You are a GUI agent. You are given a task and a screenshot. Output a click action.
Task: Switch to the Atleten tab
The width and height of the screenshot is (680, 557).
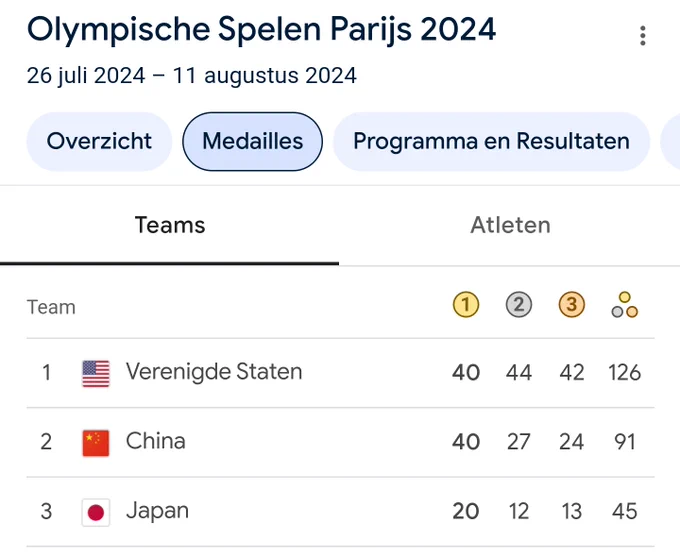[x=510, y=226]
